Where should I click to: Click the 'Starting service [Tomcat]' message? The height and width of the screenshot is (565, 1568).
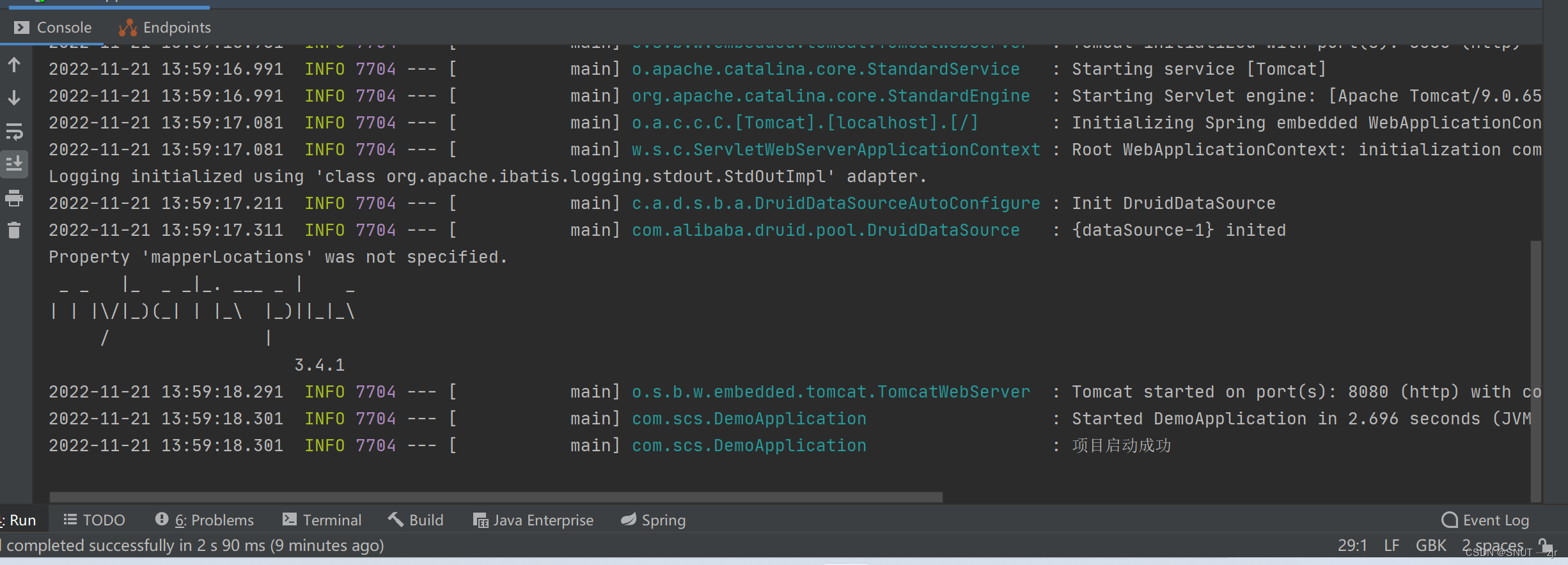1199,69
